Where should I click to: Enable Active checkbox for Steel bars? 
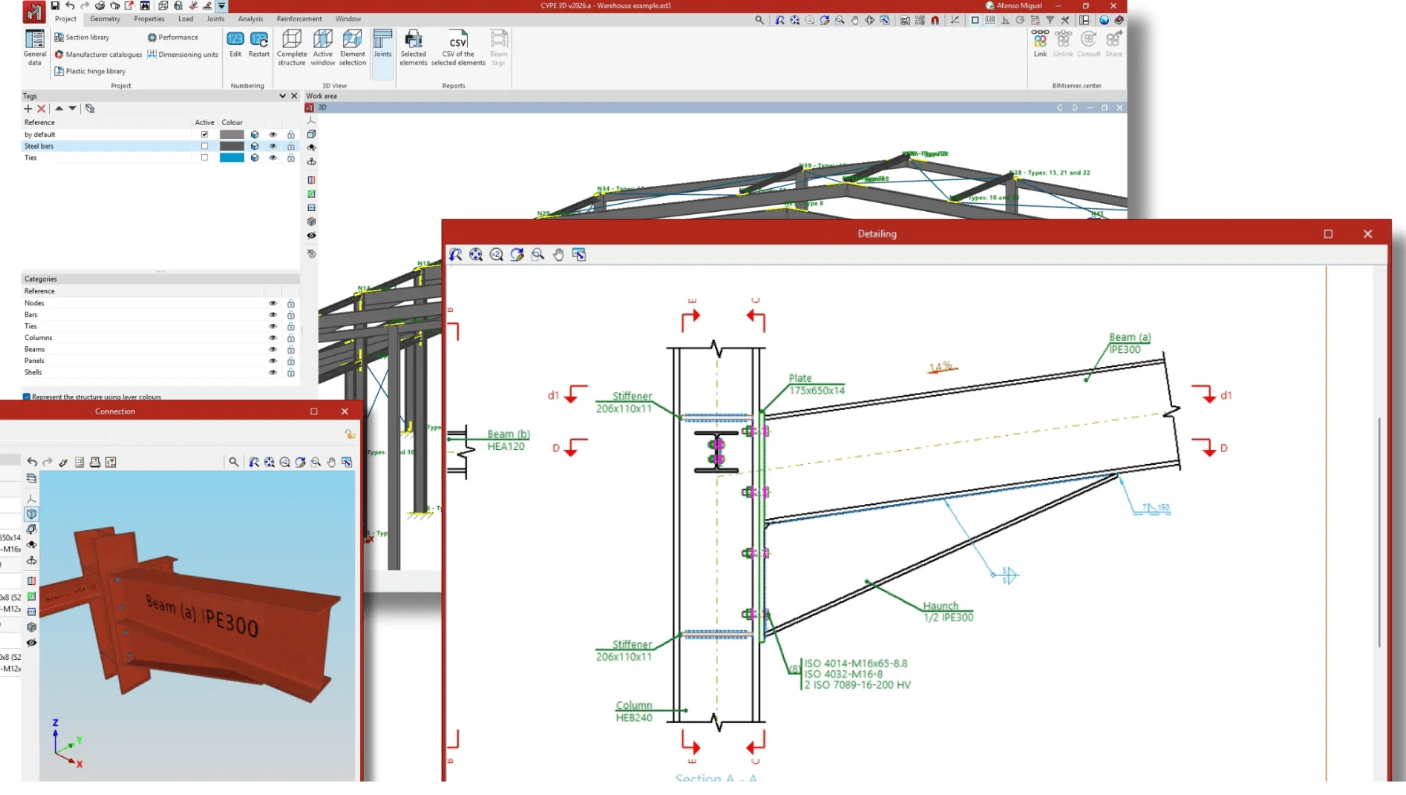pos(205,146)
